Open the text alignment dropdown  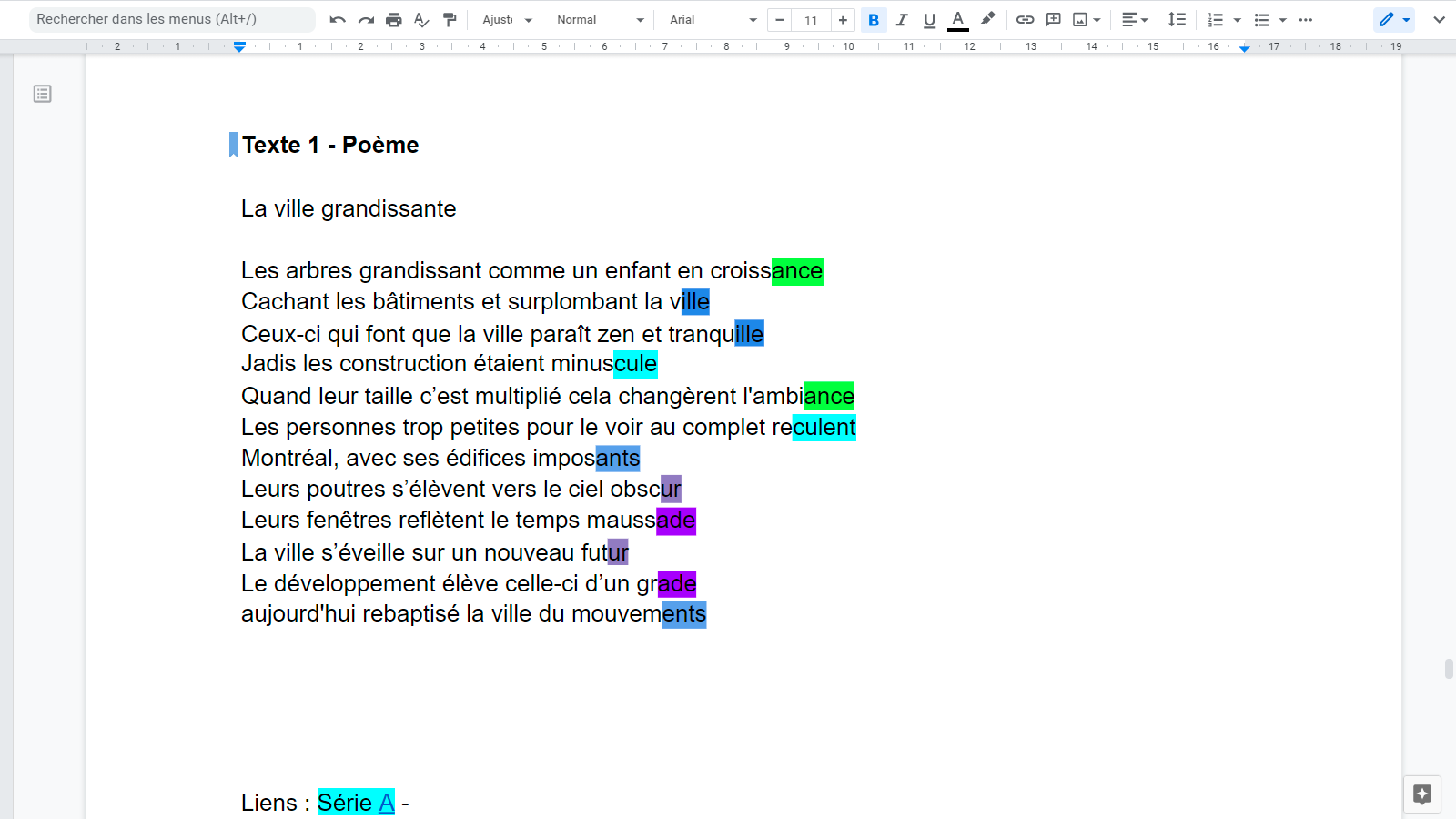(x=1135, y=19)
